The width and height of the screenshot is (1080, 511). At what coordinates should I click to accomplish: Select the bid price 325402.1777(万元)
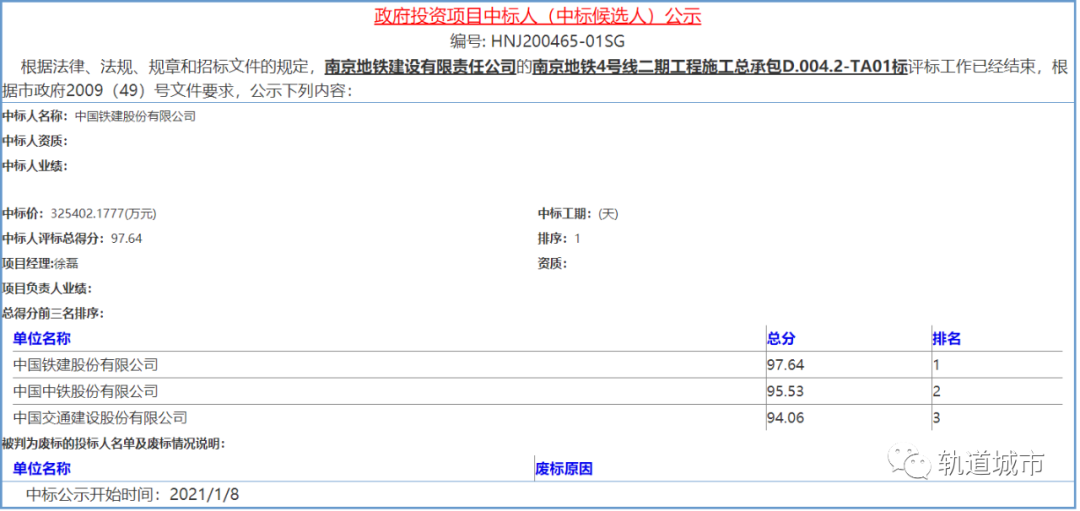click(x=103, y=214)
